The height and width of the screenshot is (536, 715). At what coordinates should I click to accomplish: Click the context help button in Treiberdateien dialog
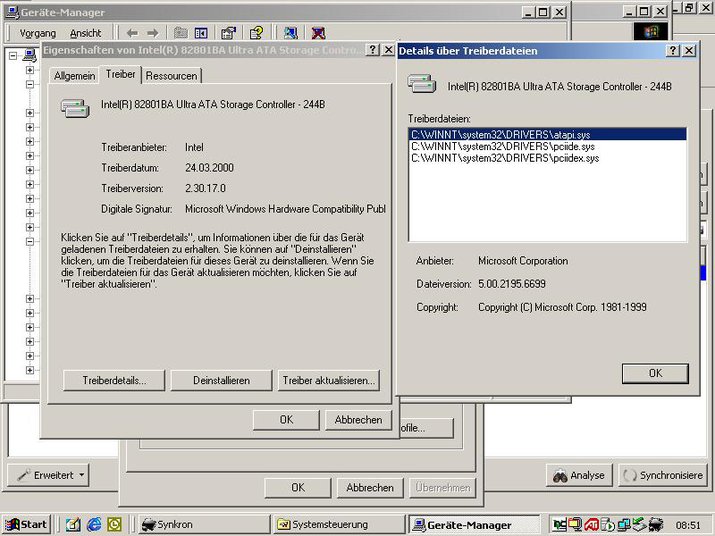click(x=673, y=51)
